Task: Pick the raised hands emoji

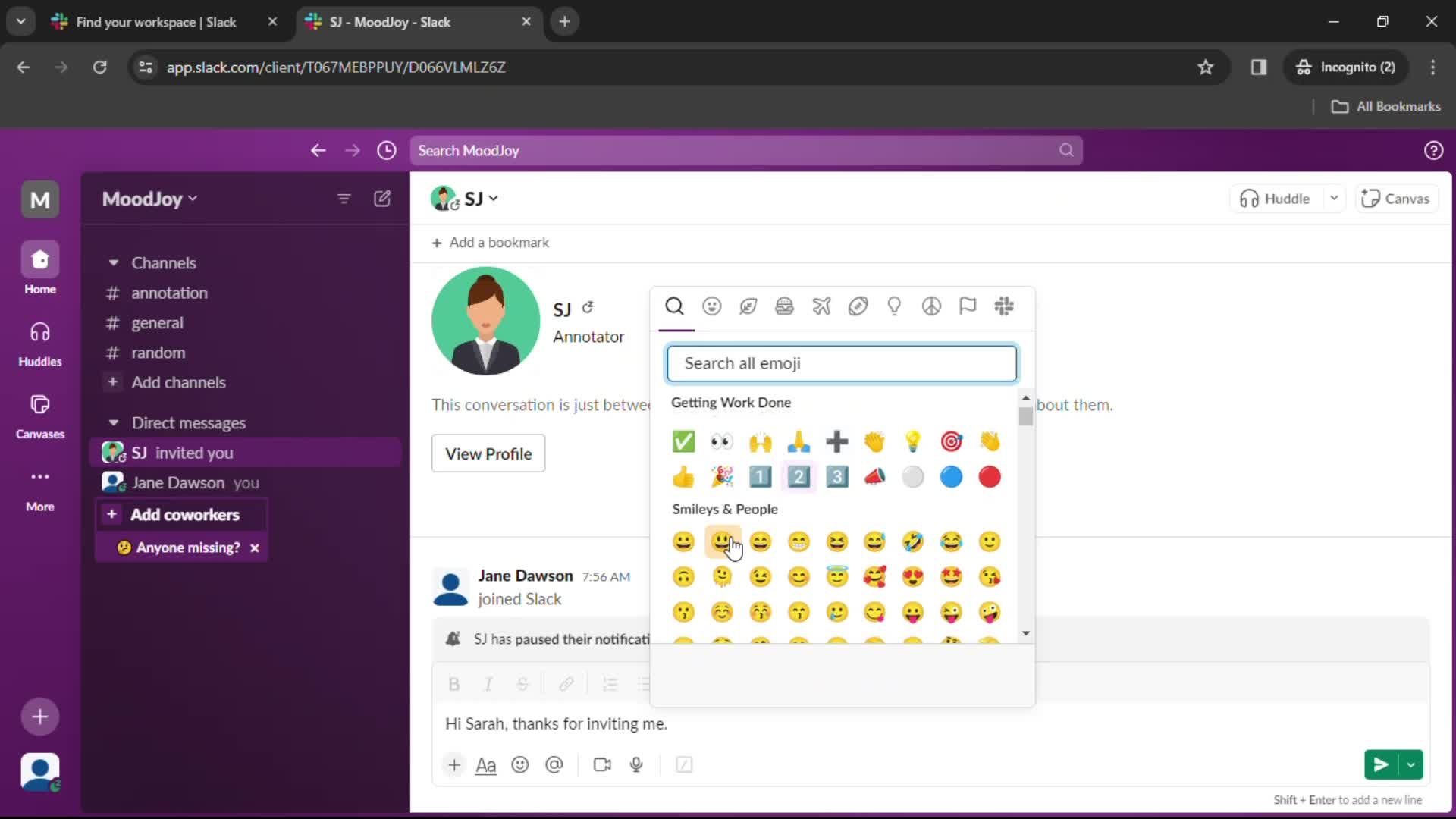Action: pyautogui.click(x=760, y=441)
